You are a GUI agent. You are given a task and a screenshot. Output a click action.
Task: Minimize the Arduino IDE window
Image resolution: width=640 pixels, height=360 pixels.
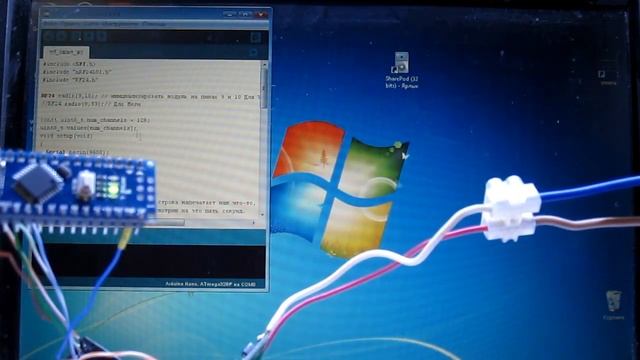click(x=229, y=14)
